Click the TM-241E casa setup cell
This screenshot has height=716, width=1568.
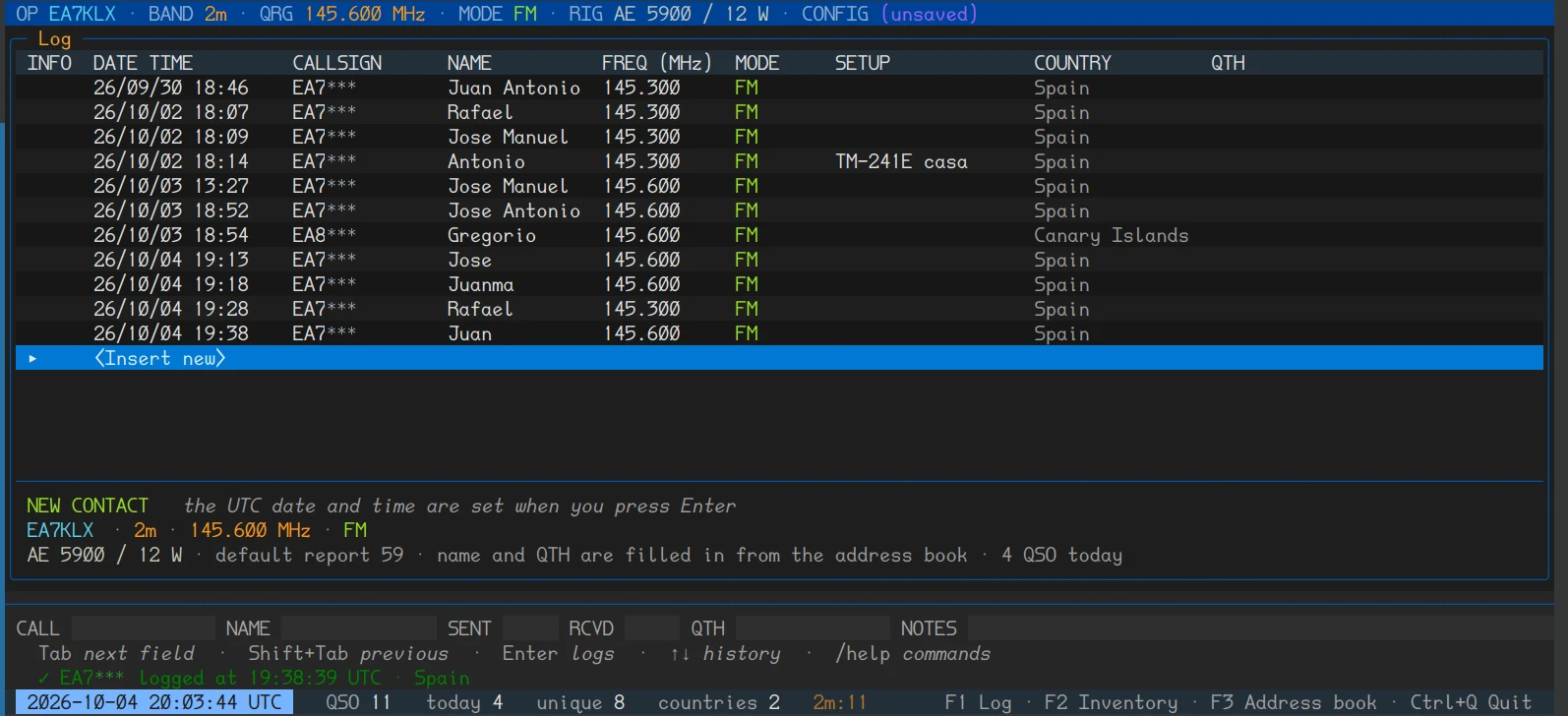click(x=901, y=161)
